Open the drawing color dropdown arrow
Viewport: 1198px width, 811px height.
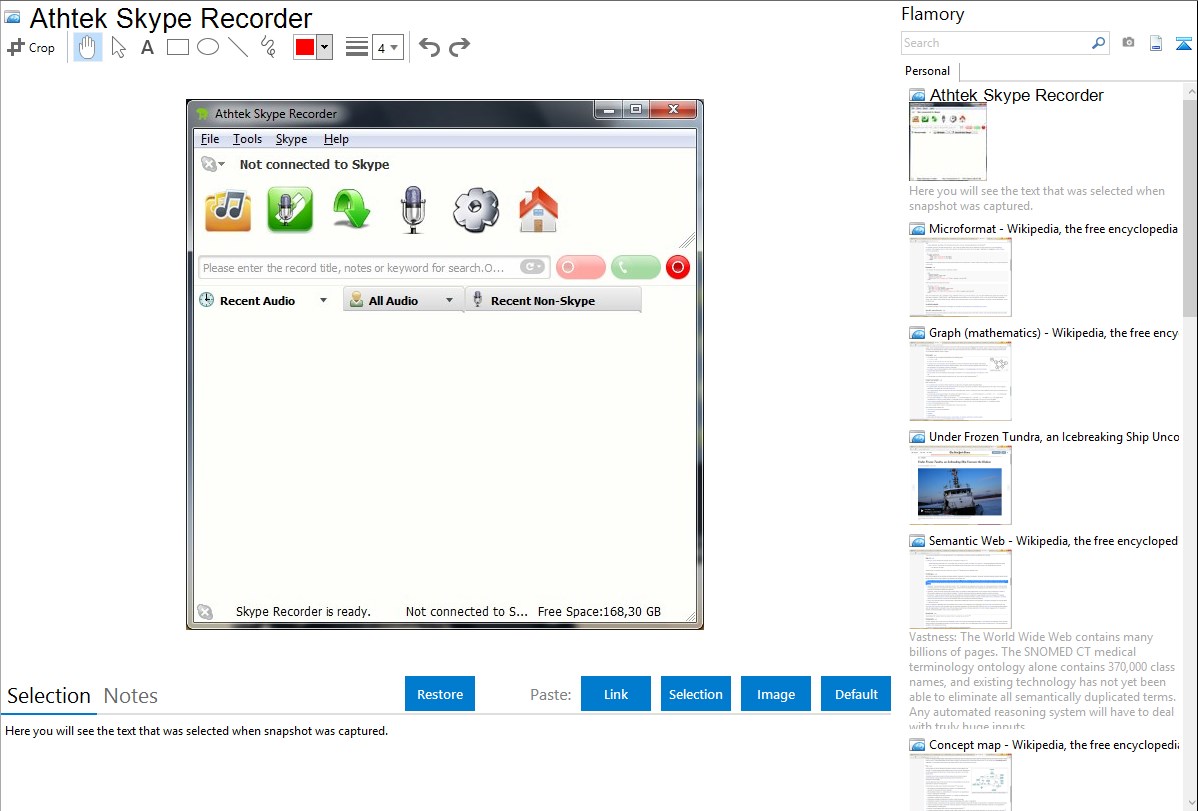pyautogui.click(x=325, y=47)
